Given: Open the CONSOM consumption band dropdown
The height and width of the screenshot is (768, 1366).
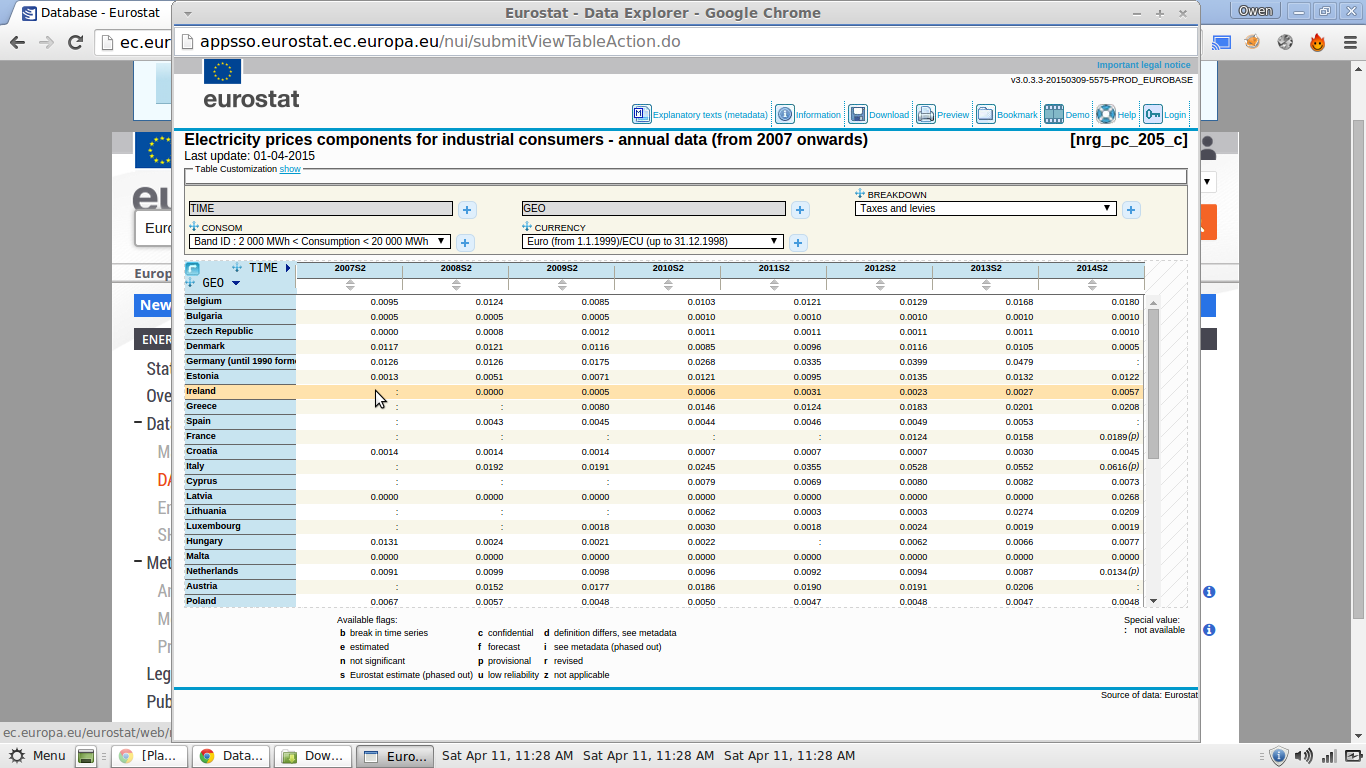Looking at the screenshot, I should 320,241.
